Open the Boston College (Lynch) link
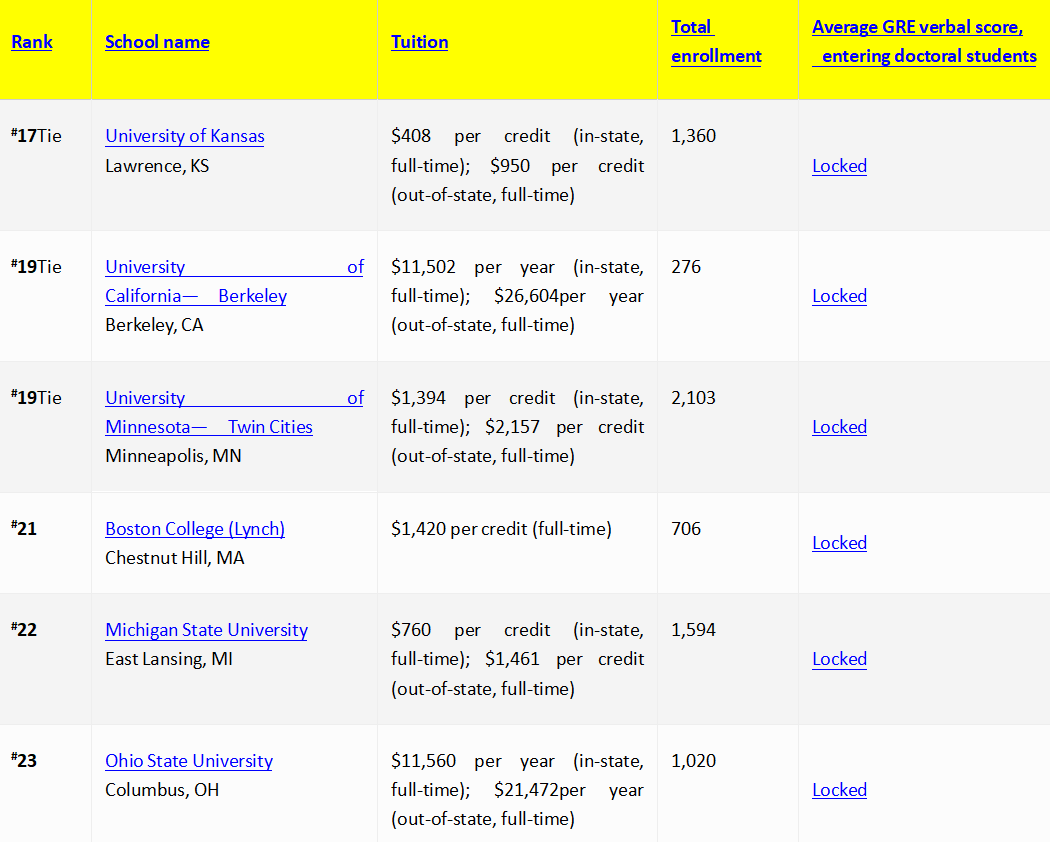Screen dimensions: 1050x842 click(195, 529)
